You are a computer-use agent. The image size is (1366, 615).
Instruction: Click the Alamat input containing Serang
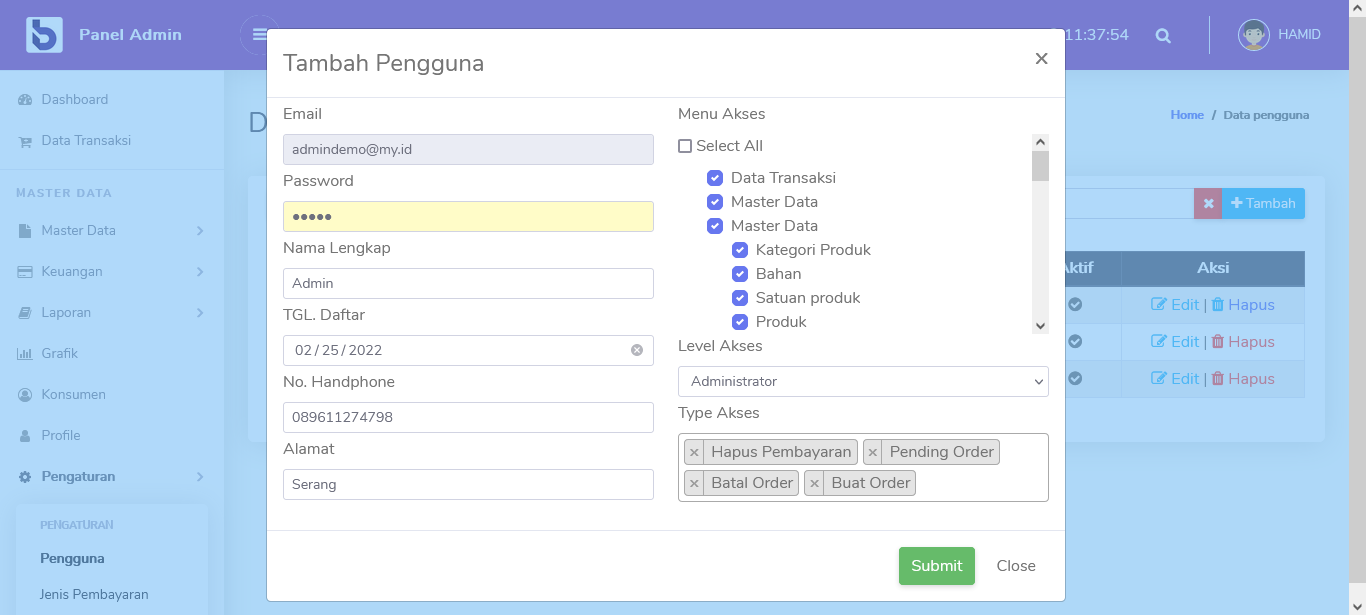[468, 484]
